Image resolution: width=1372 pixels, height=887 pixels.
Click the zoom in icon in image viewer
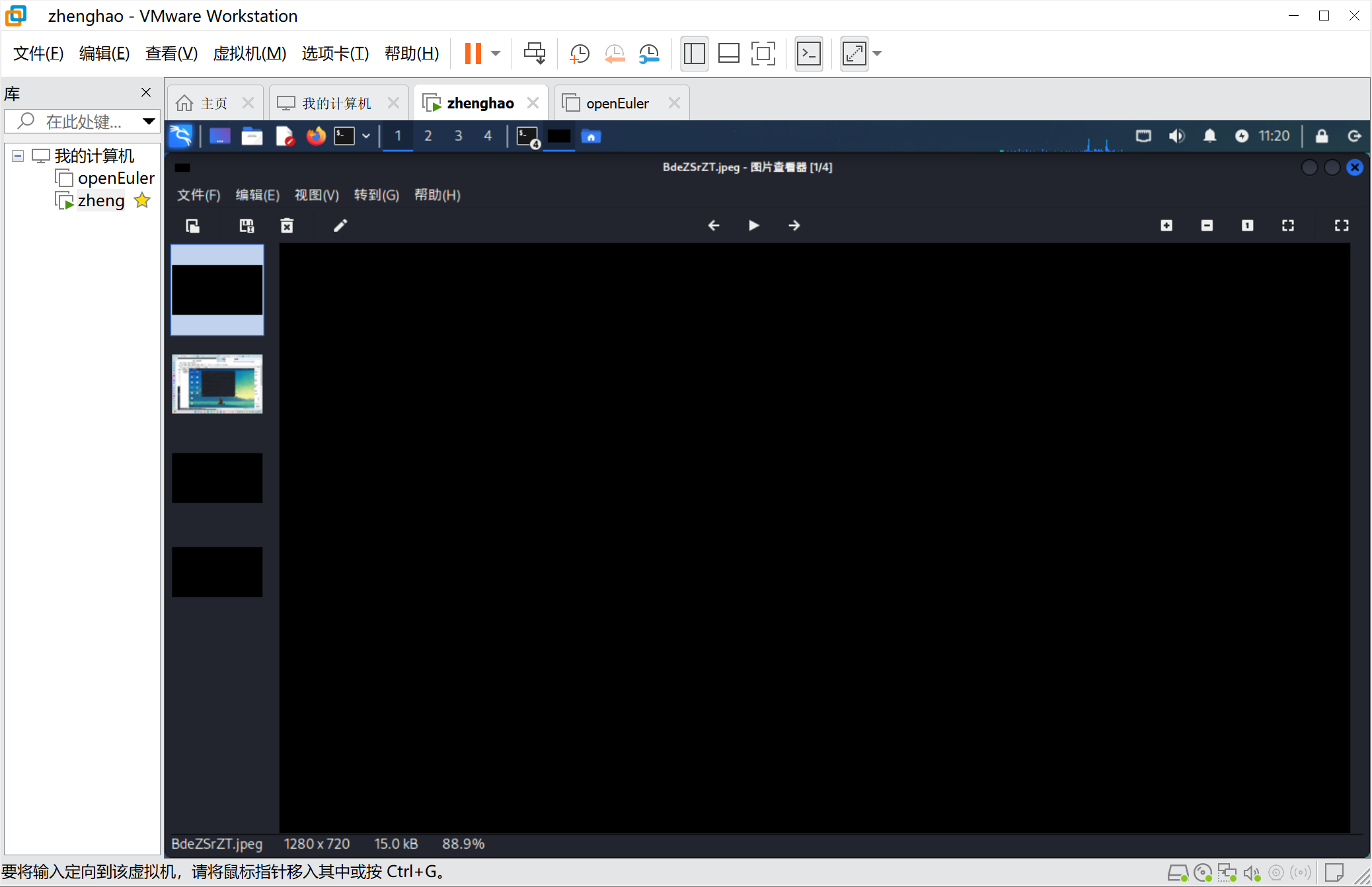click(x=1166, y=225)
